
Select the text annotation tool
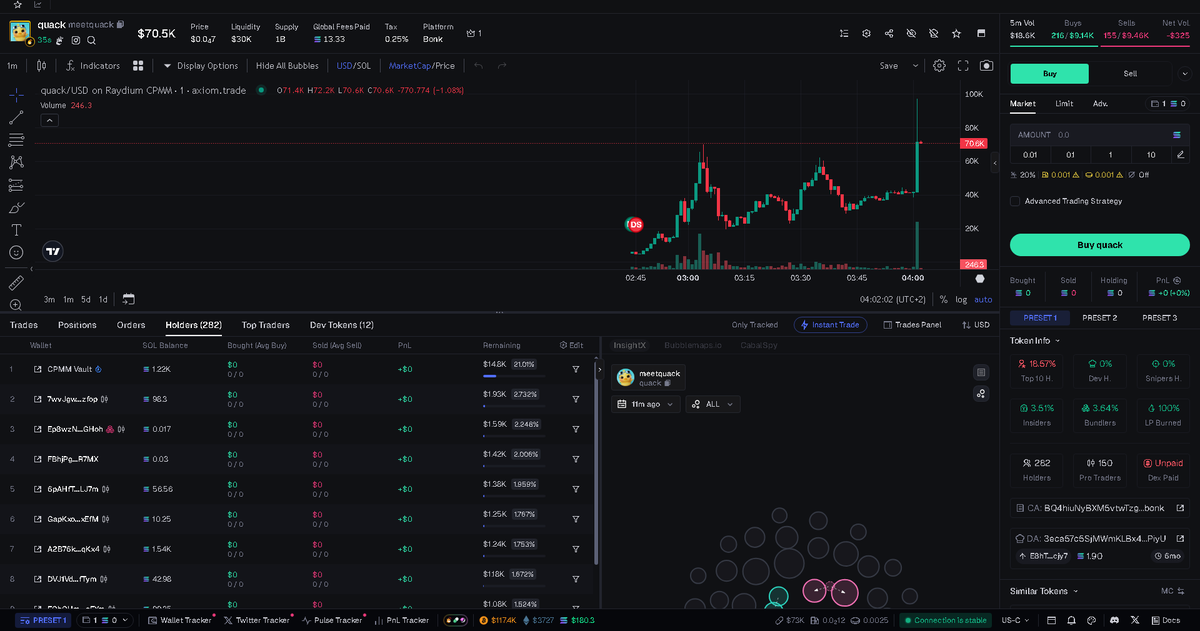(x=16, y=230)
